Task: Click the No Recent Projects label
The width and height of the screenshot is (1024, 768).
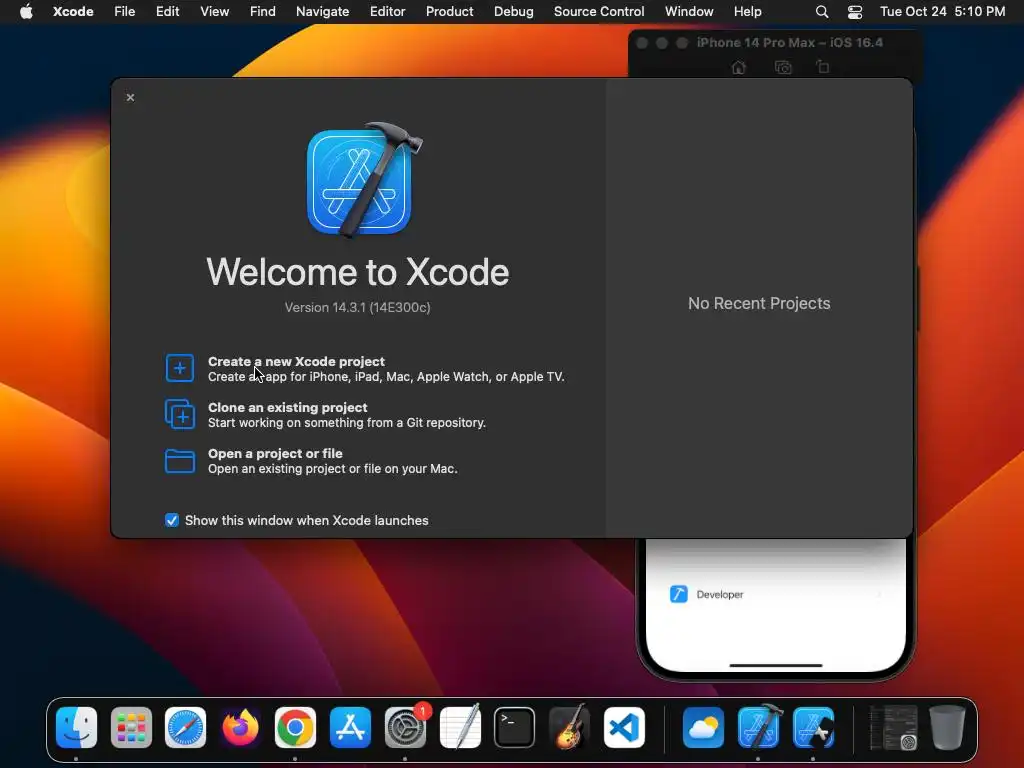Action: (x=759, y=304)
